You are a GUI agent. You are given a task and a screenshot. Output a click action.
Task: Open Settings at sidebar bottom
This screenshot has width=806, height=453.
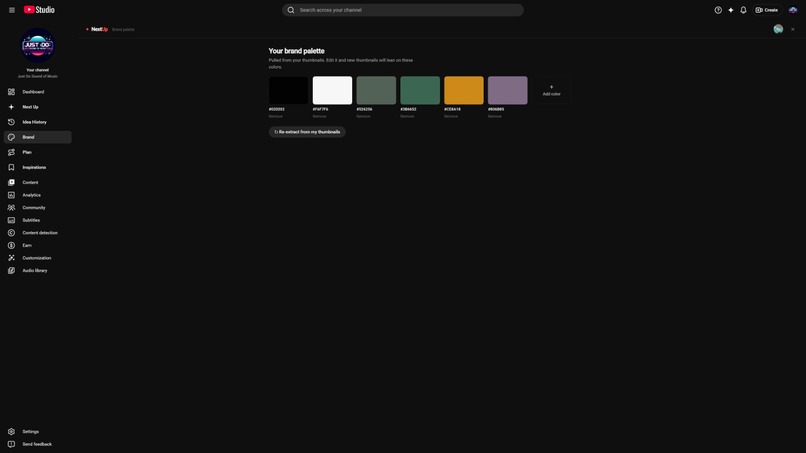(38, 431)
